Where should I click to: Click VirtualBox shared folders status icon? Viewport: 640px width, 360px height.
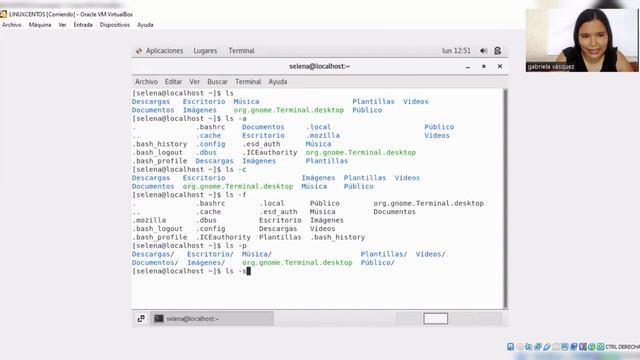pyautogui.click(x=556, y=347)
